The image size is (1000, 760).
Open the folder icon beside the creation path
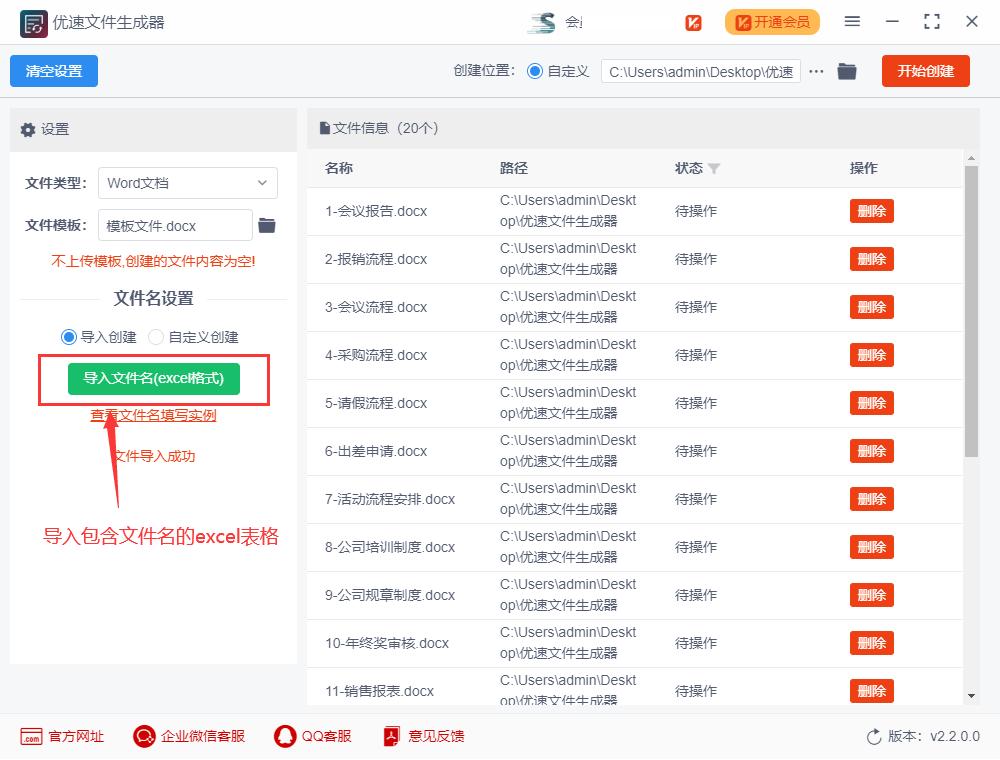847,71
